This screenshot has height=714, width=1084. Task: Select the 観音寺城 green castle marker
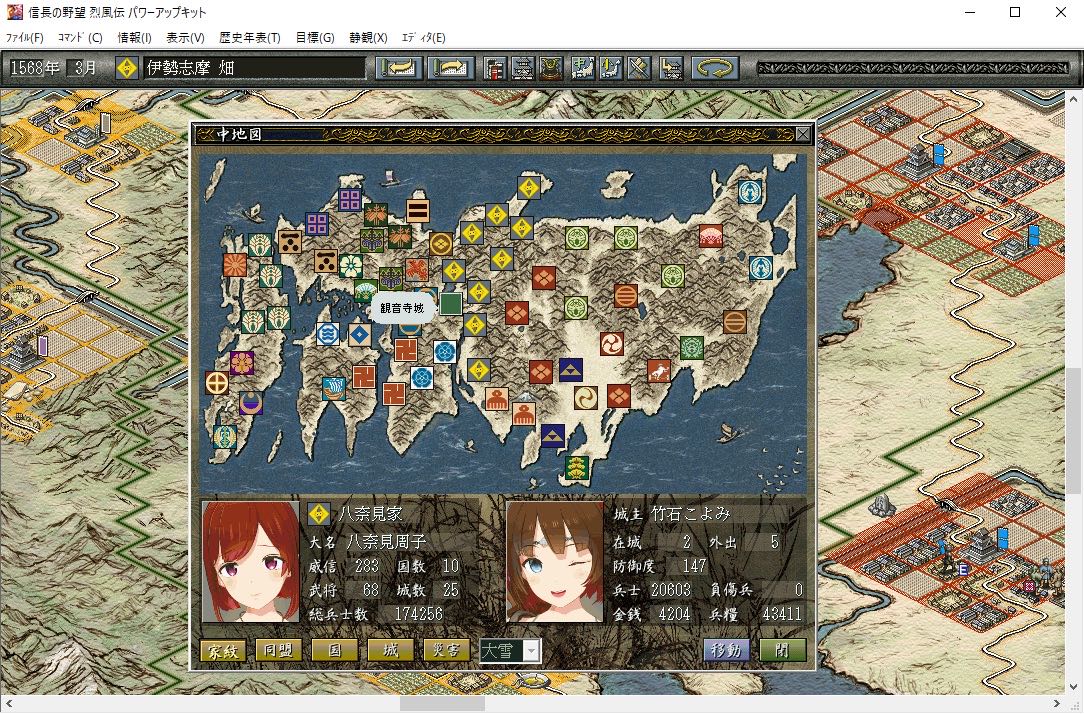(451, 303)
